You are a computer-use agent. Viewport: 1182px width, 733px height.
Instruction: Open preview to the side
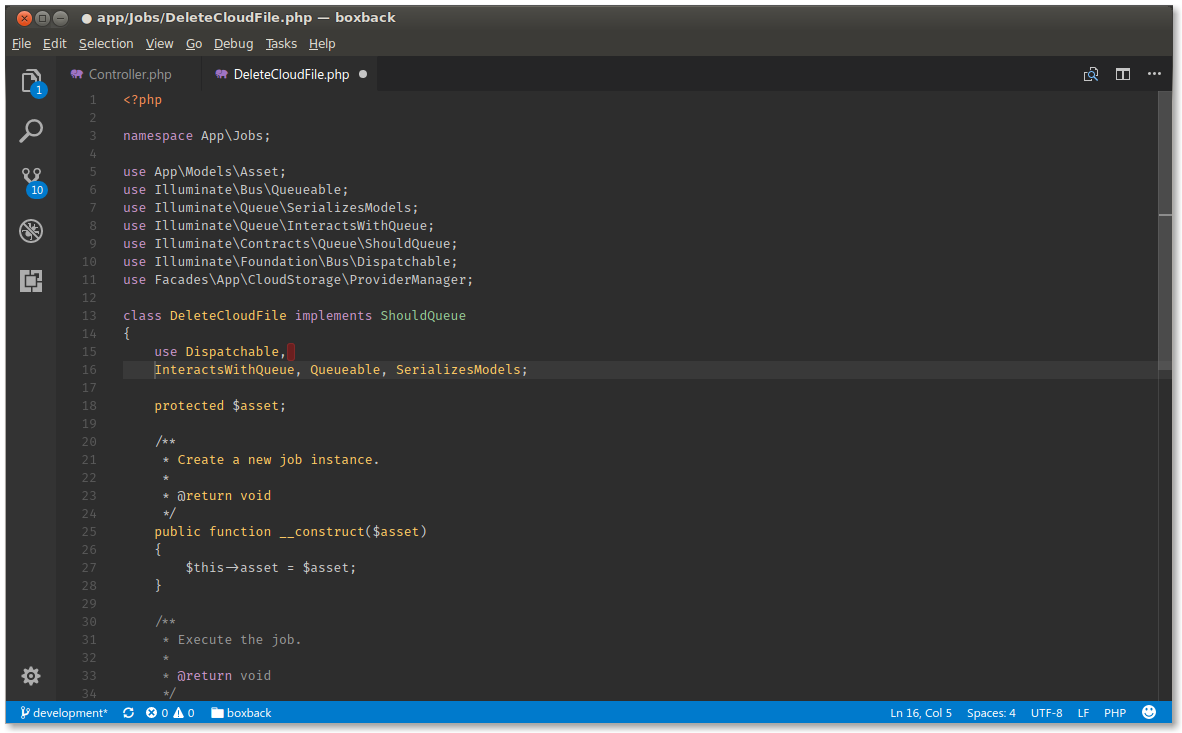1090,73
